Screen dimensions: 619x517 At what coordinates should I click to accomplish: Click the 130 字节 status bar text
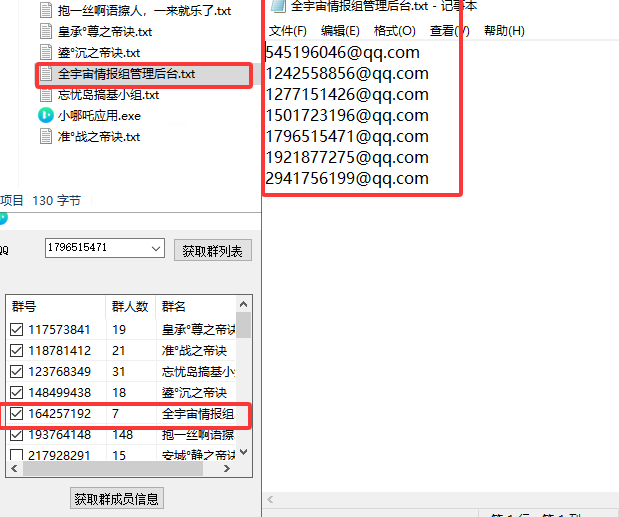56,200
